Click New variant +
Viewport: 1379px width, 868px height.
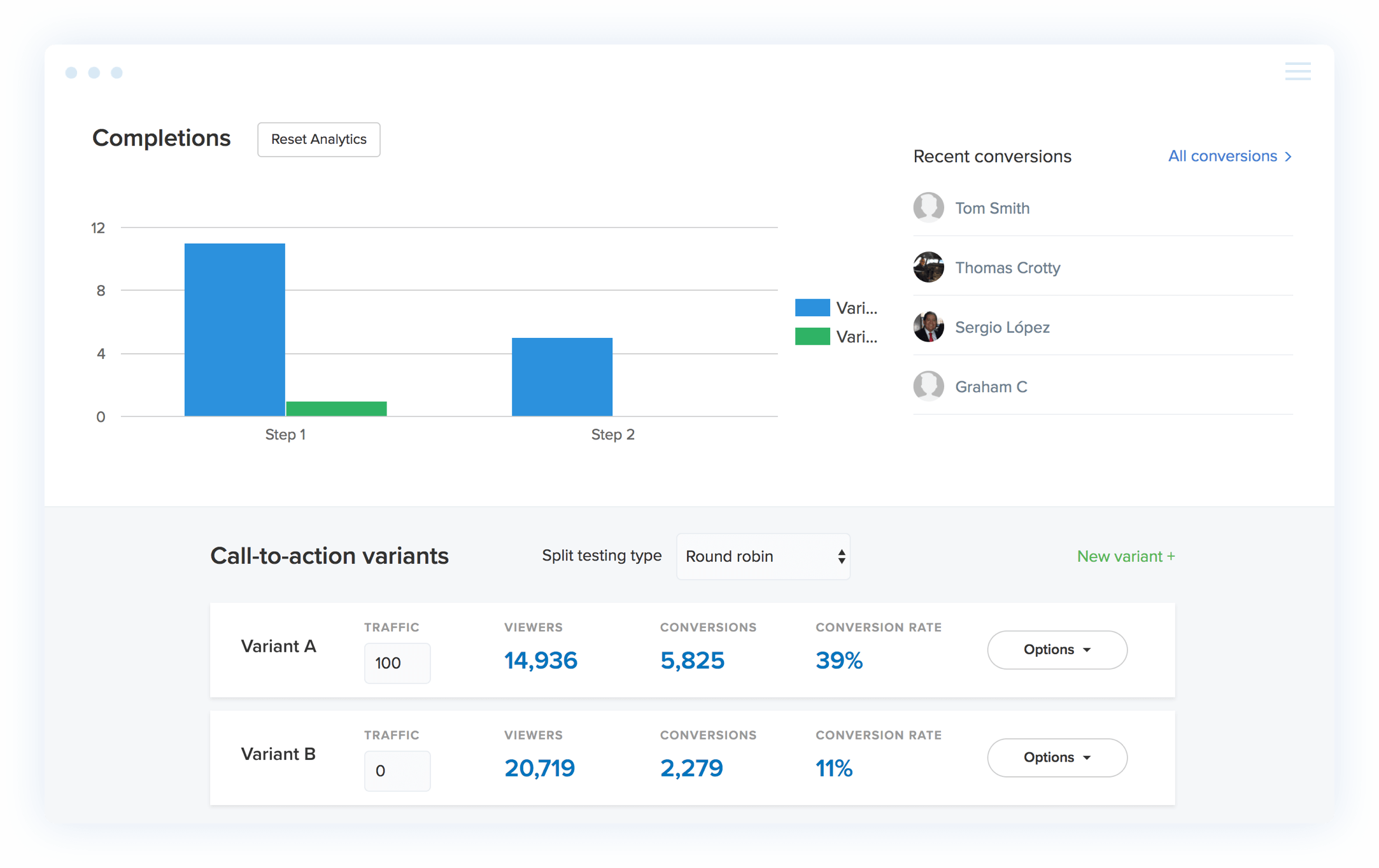click(1126, 556)
